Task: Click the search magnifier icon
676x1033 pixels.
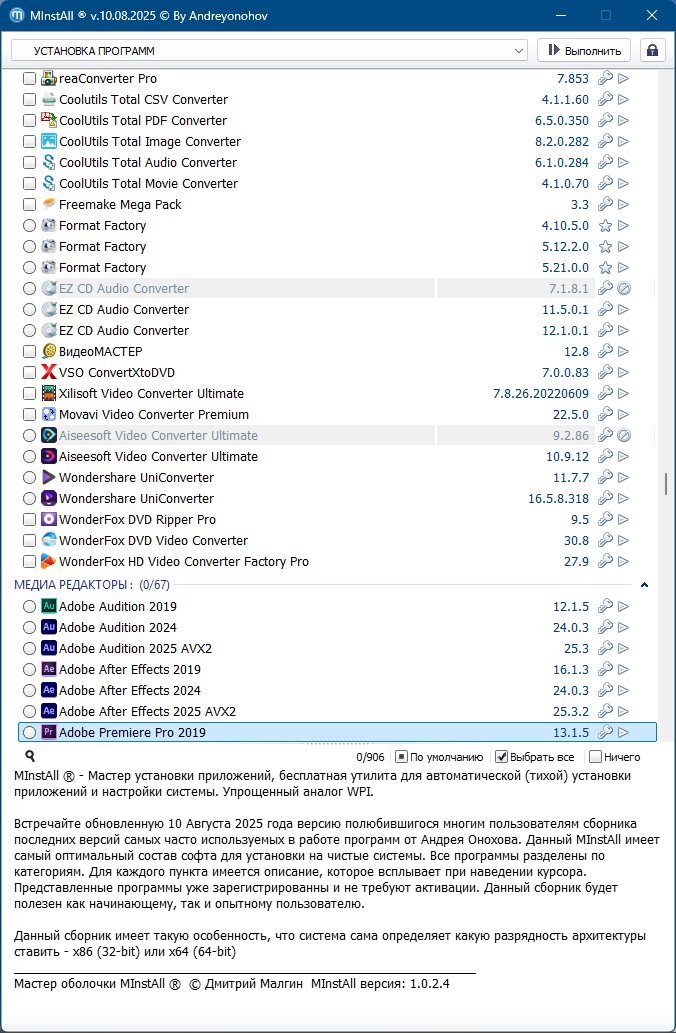Action: [x=30, y=756]
